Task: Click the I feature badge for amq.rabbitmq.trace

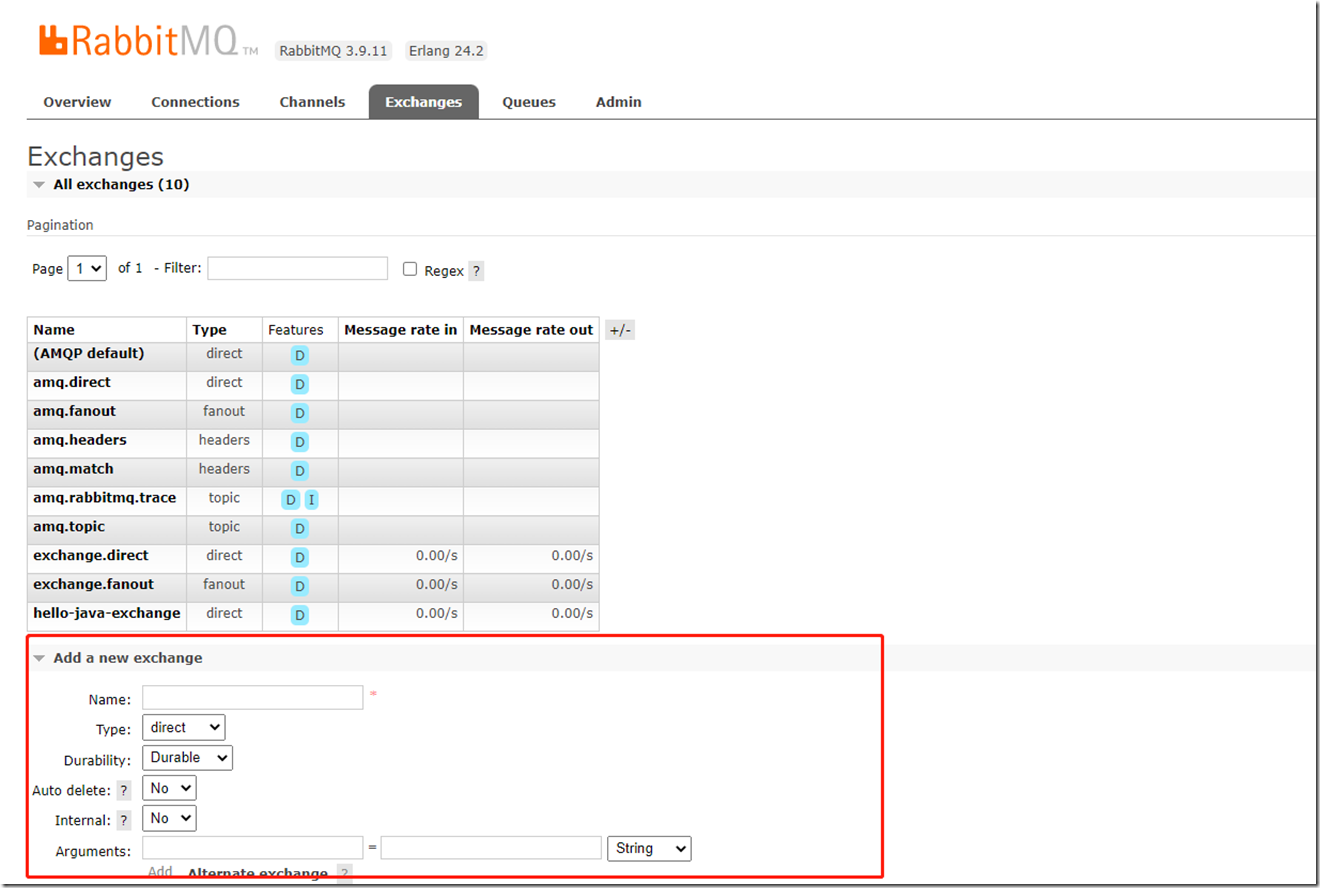Action: pos(312,500)
